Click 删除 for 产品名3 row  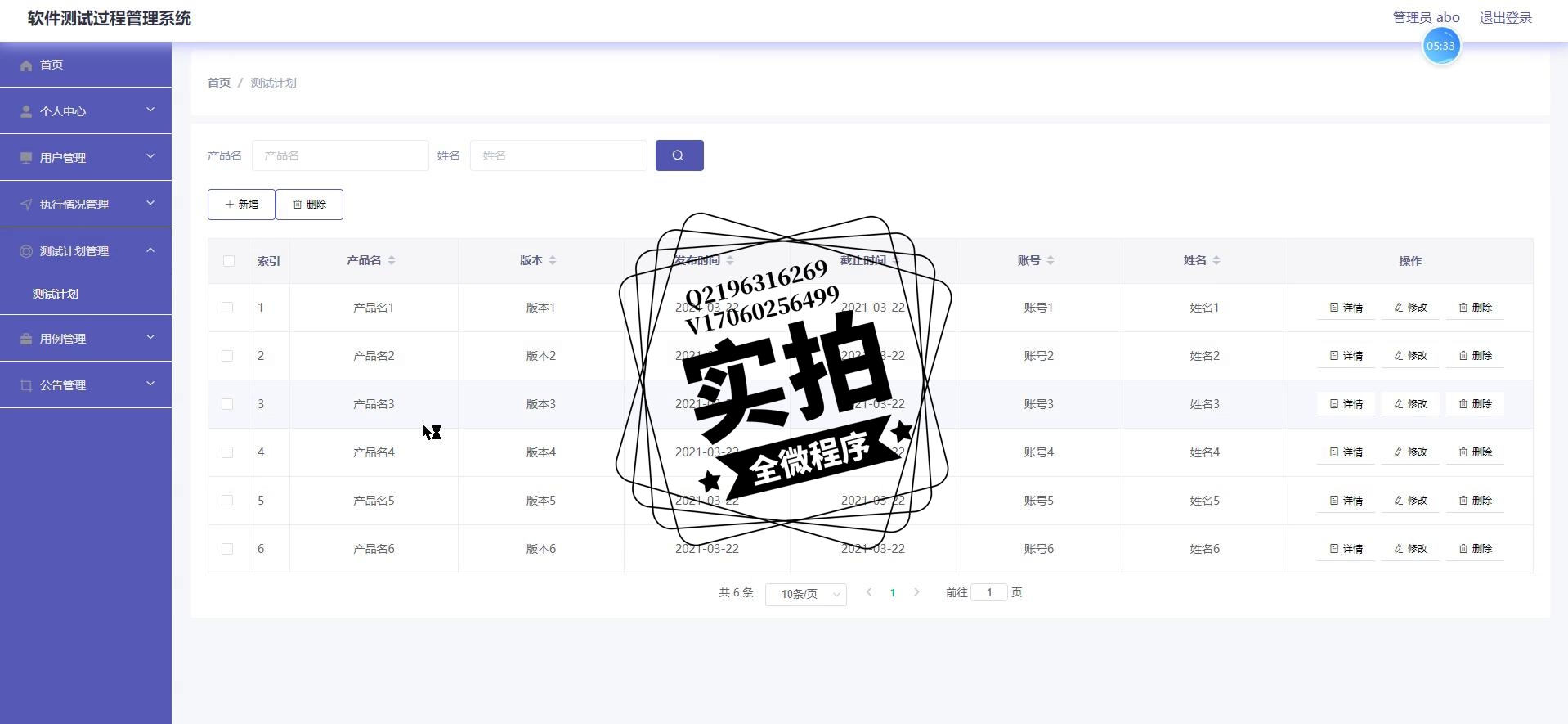coord(1475,404)
